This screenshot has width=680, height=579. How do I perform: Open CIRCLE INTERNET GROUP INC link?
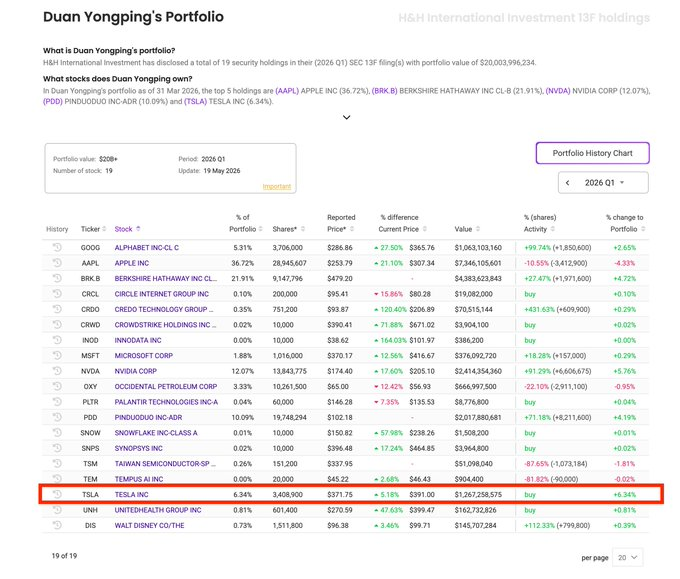click(162, 294)
